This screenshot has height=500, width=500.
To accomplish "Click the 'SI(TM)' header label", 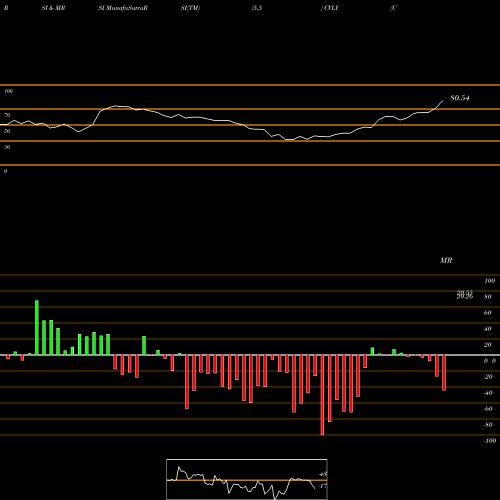I will click(x=190, y=8).
